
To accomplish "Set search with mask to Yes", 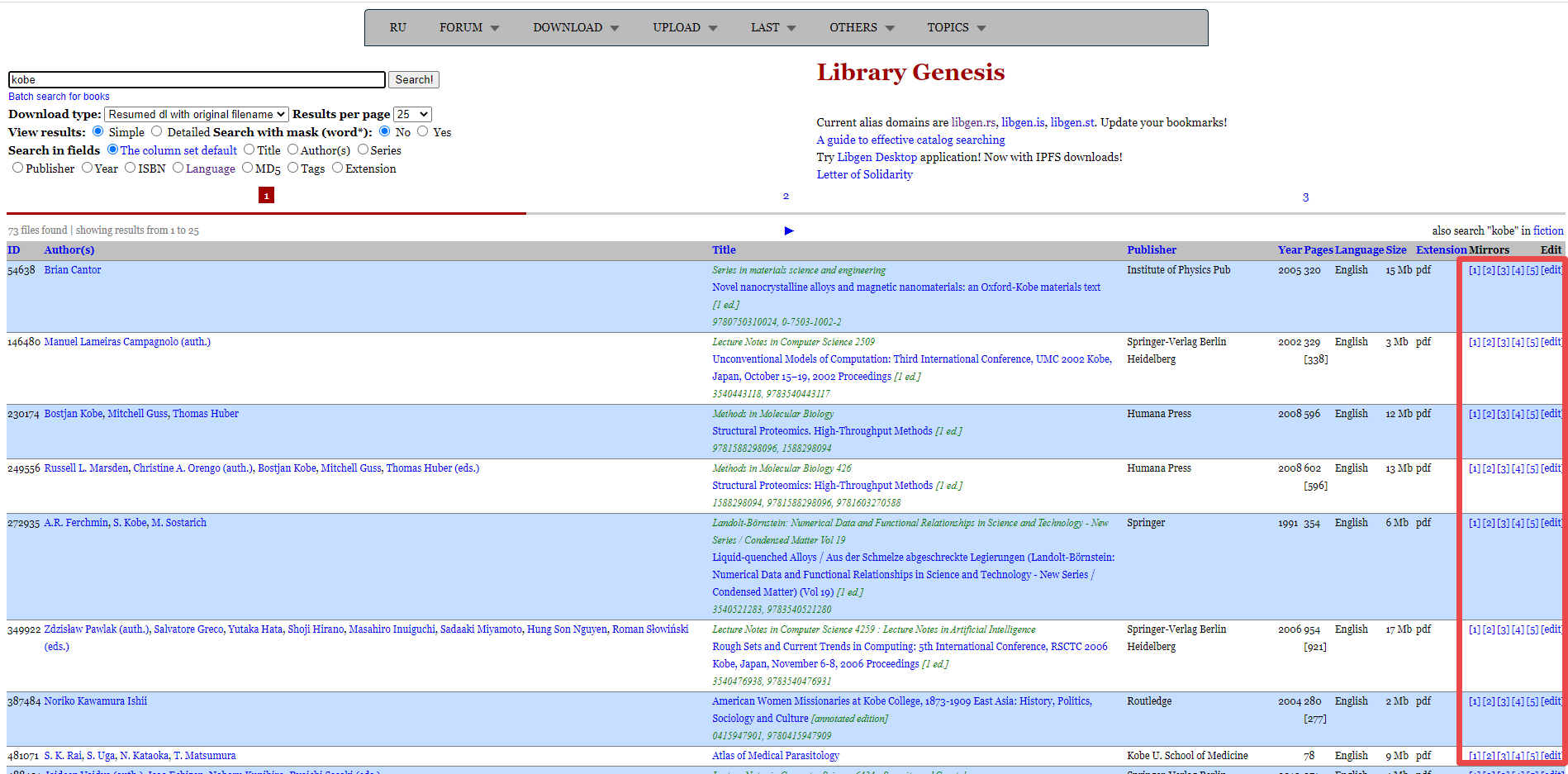I will (423, 131).
